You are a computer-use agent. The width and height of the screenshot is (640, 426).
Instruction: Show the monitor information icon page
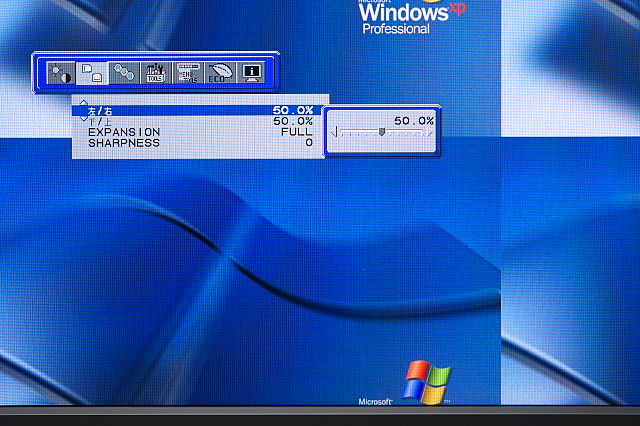coord(250,73)
